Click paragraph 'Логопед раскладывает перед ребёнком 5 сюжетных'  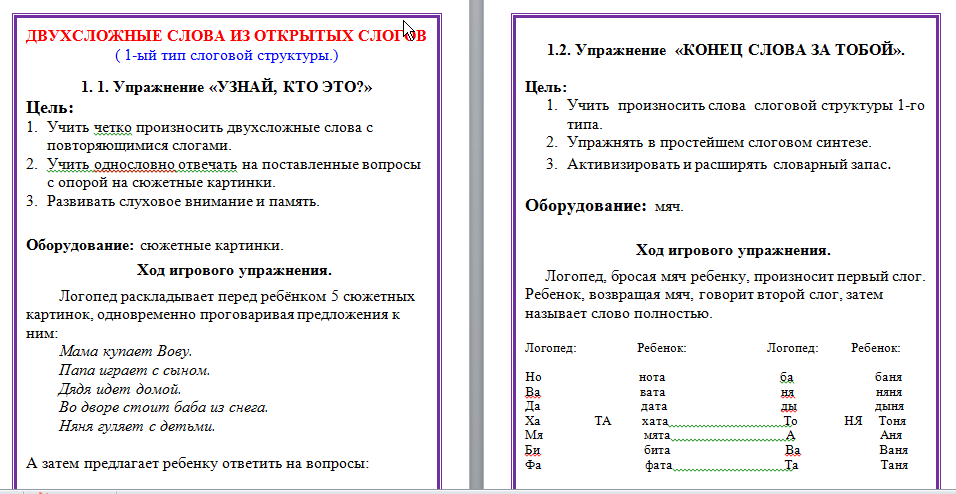click(237, 296)
